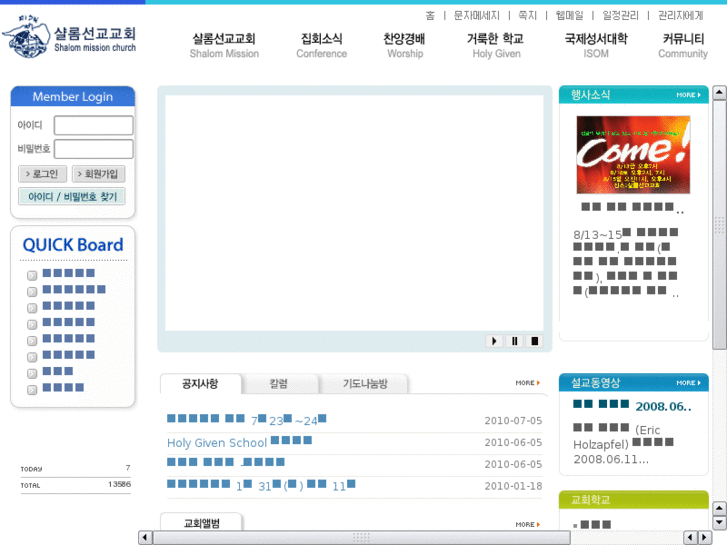The image size is (727, 545).
Task: Open the Come! event thumbnail
Action: tap(633, 154)
